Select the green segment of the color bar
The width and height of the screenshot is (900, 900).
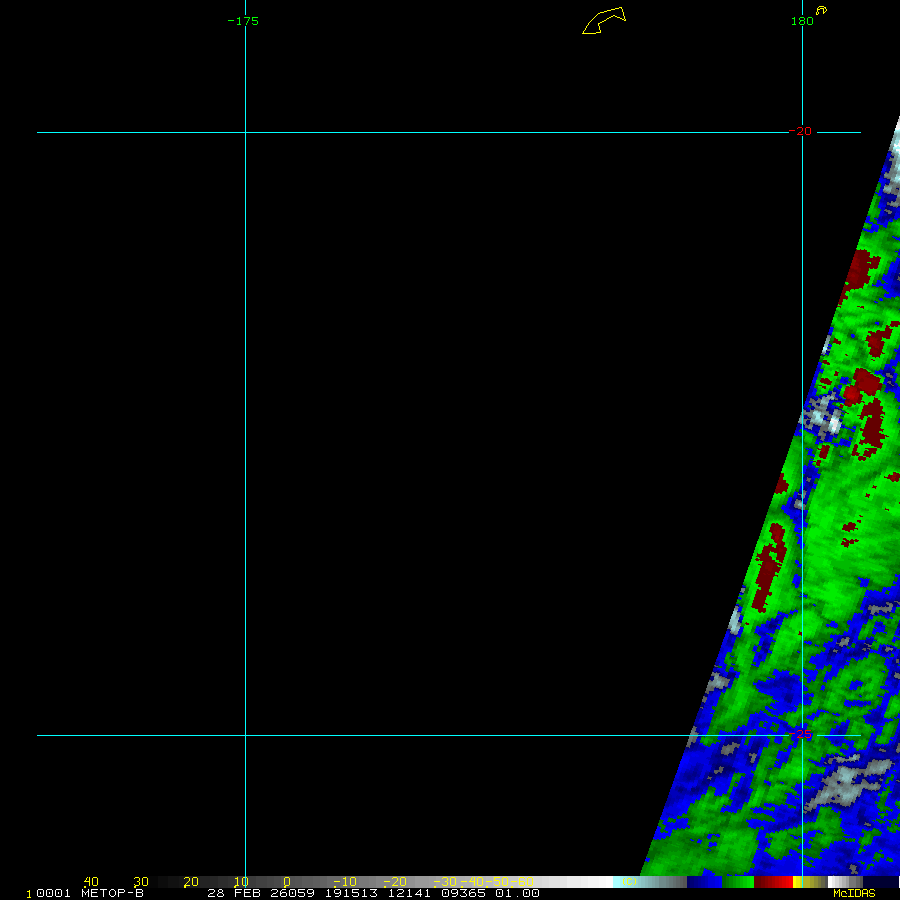click(738, 882)
